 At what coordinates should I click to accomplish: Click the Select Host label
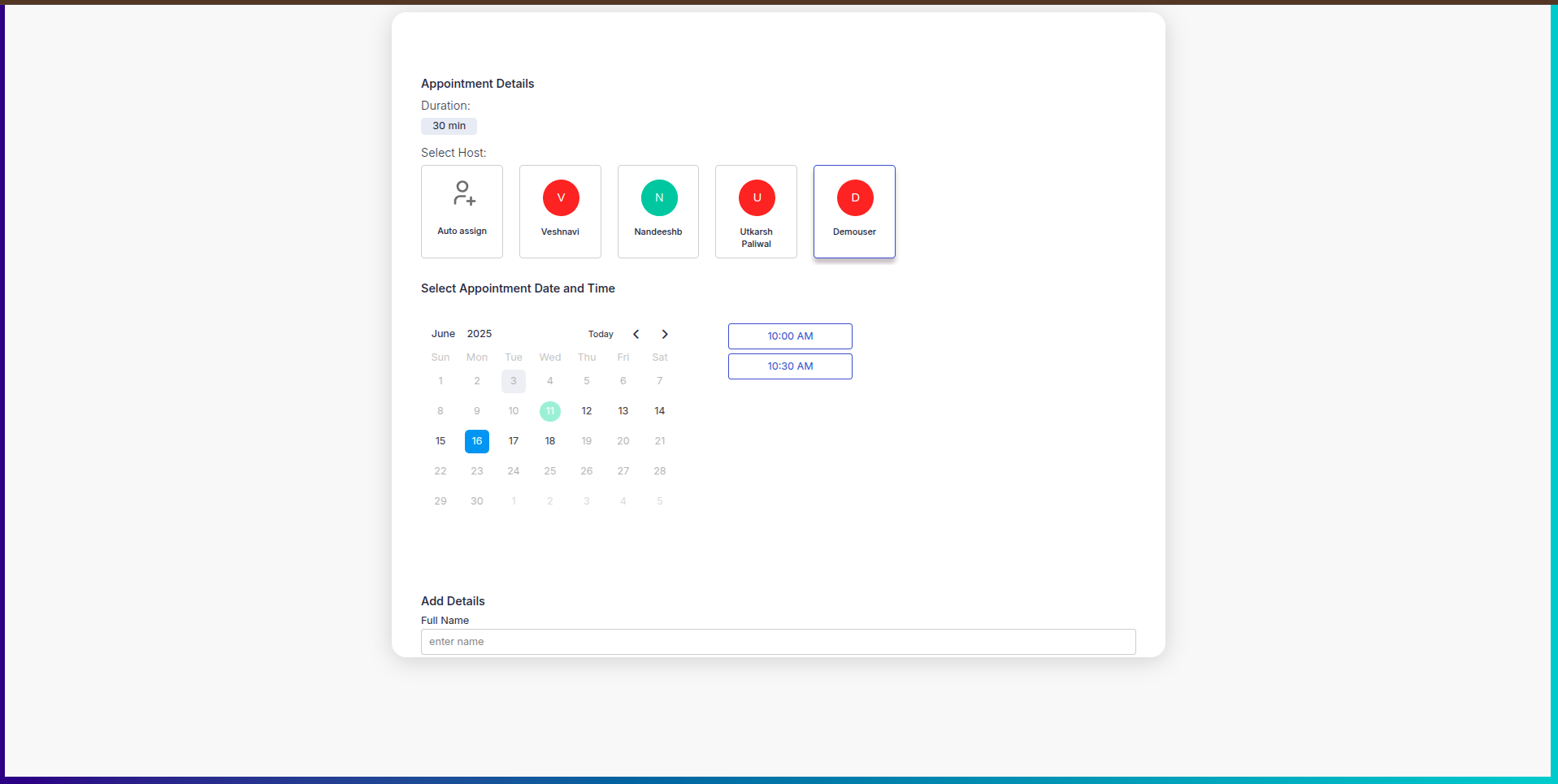pos(454,153)
